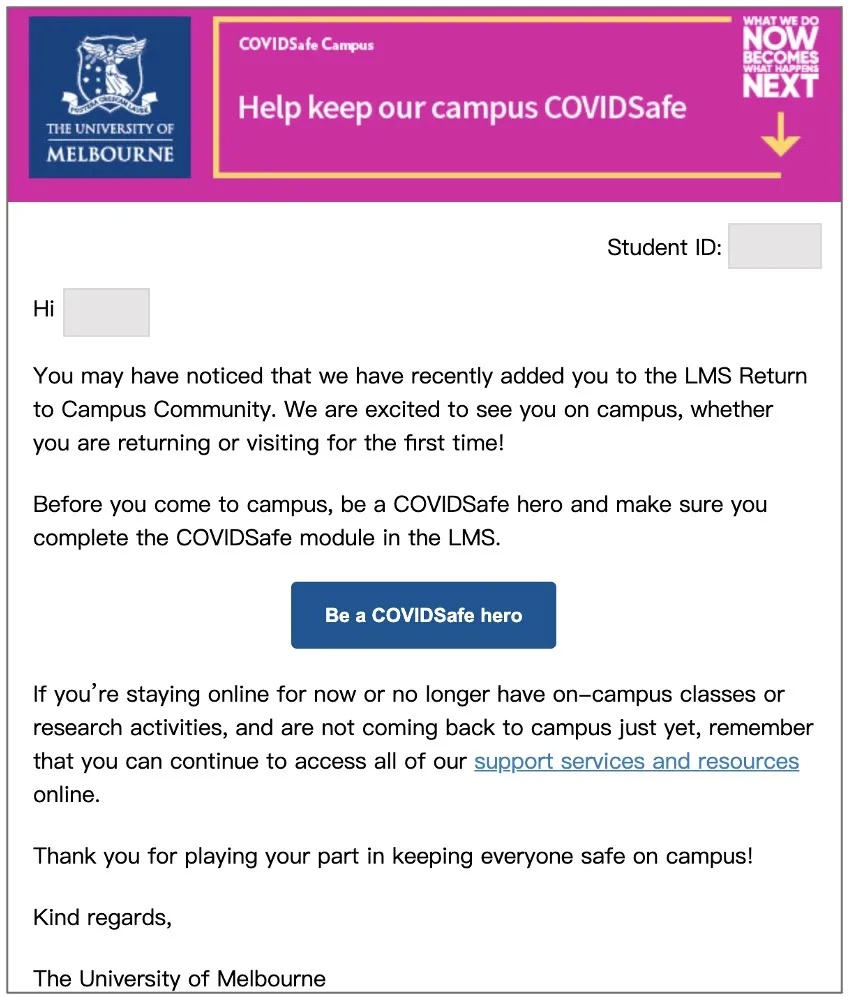This screenshot has width=850, height=996.
Task: Click the greyed-out name after 'Hi'
Action: pos(106,312)
